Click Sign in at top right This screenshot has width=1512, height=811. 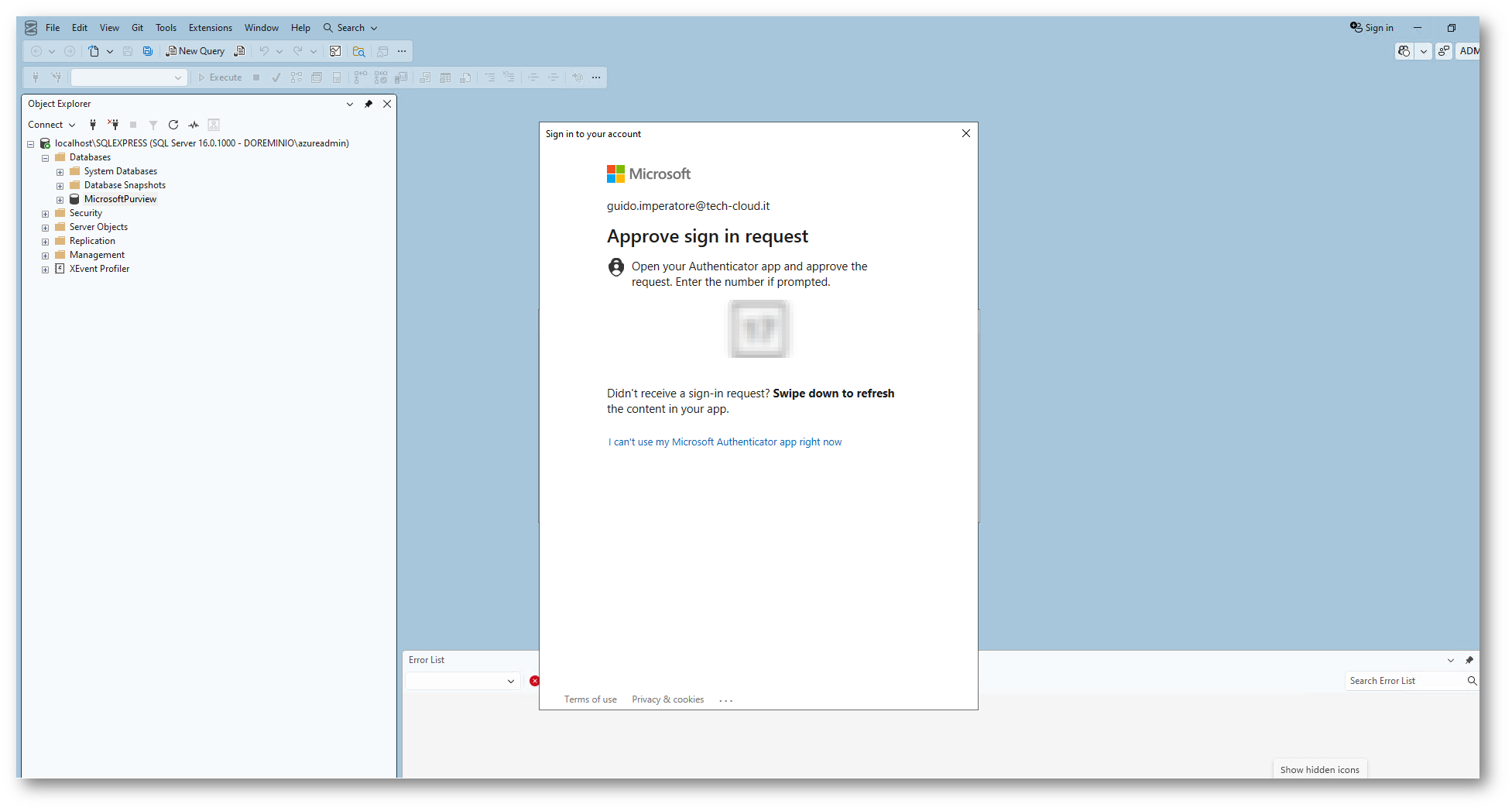(1372, 28)
